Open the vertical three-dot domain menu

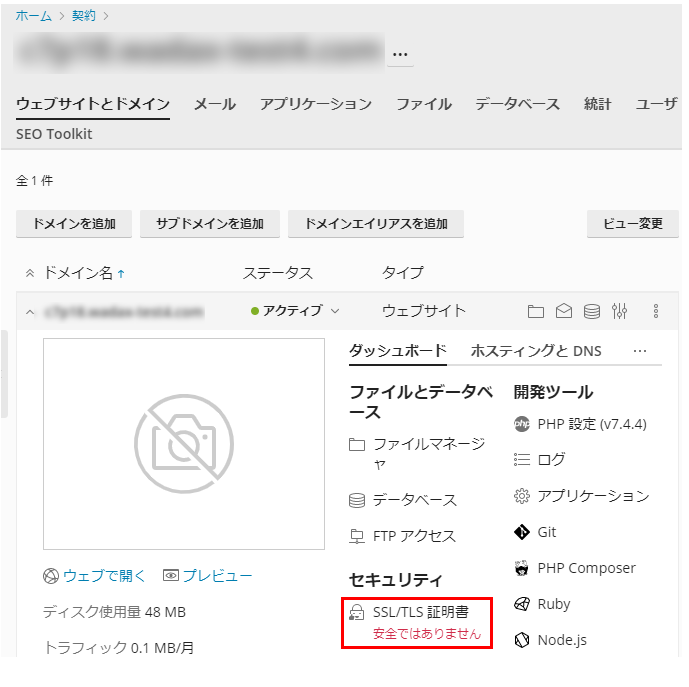point(656,311)
